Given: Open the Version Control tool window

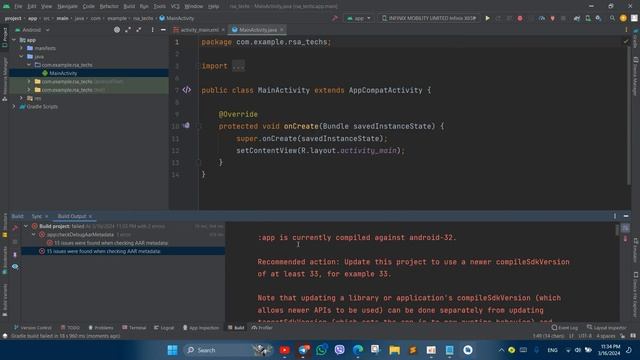Looking at the screenshot, I should 33,327.
